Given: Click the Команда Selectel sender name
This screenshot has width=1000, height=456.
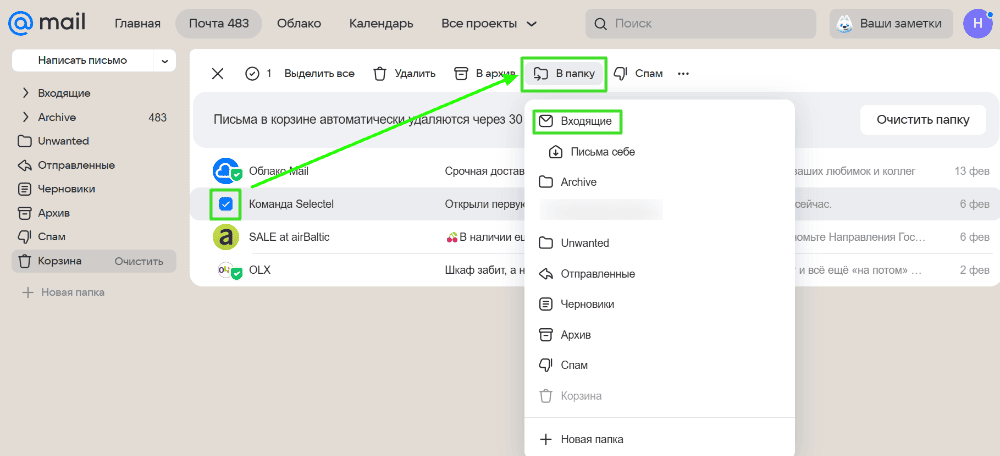Looking at the screenshot, I should tap(291, 204).
